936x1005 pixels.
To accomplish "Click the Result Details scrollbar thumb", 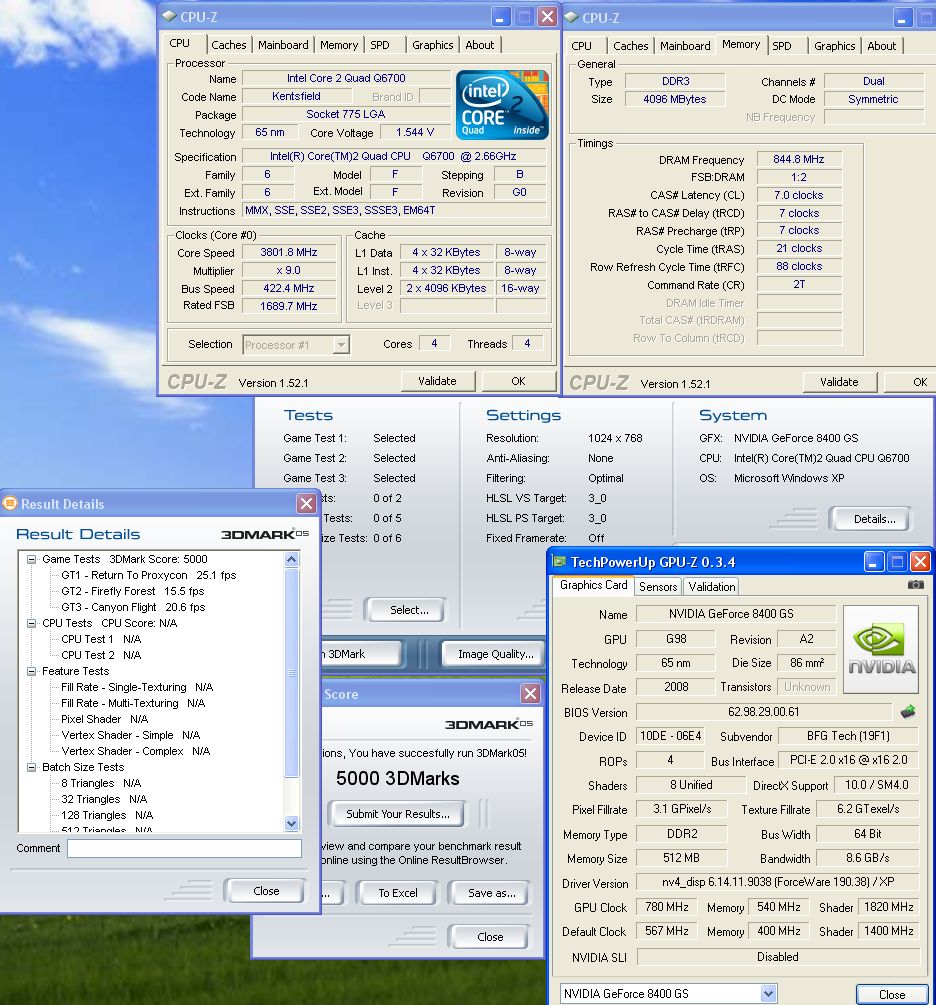I will (x=291, y=672).
